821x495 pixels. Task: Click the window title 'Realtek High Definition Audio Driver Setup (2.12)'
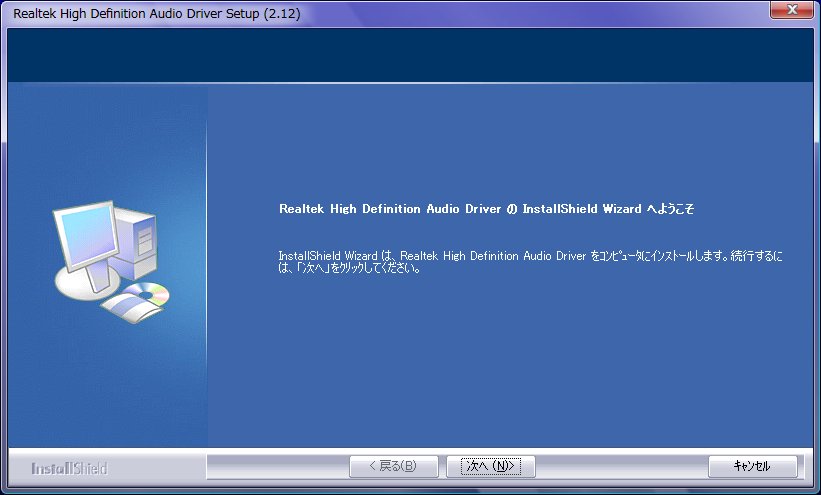click(x=157, y=14)
